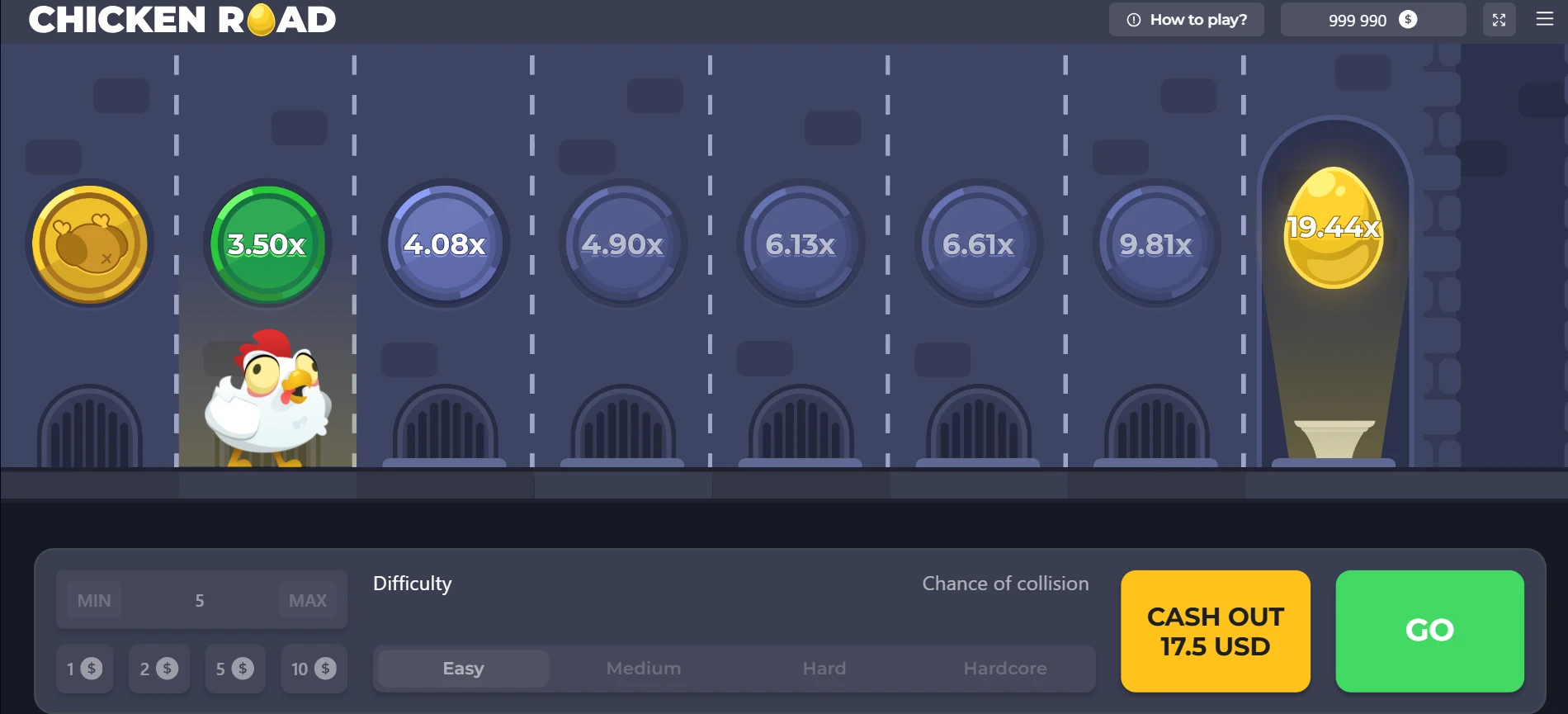Click the golden egg 19.44x prize
Screen dimensions: 1568x714
point(1333,229)
